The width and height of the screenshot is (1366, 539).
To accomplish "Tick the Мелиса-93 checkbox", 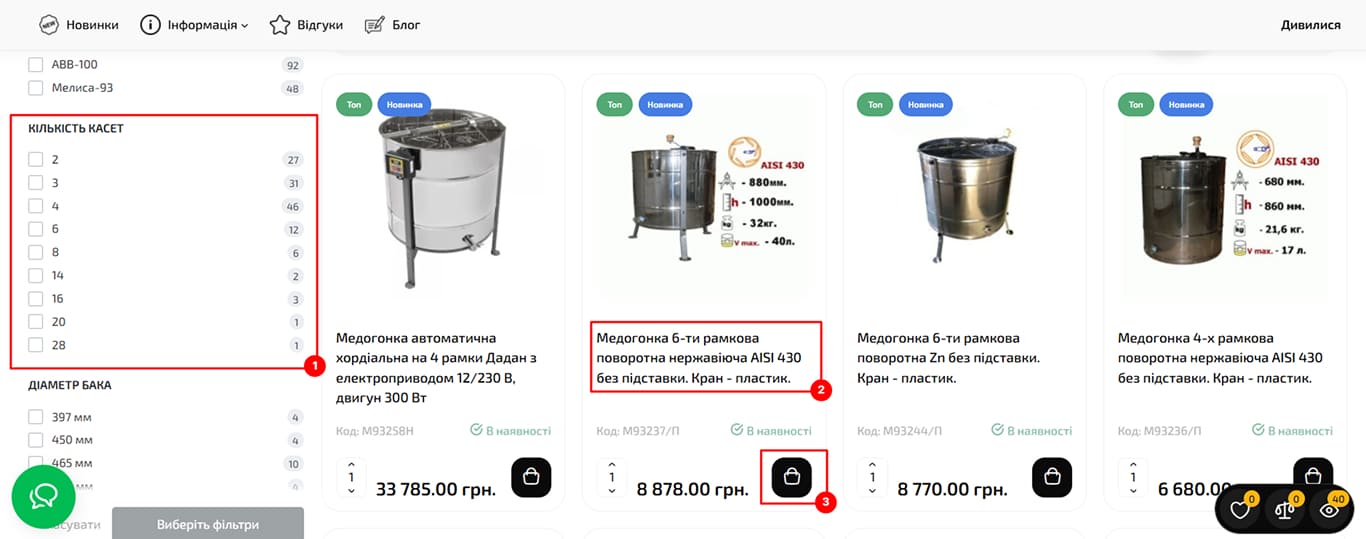I will coord(36,88).
